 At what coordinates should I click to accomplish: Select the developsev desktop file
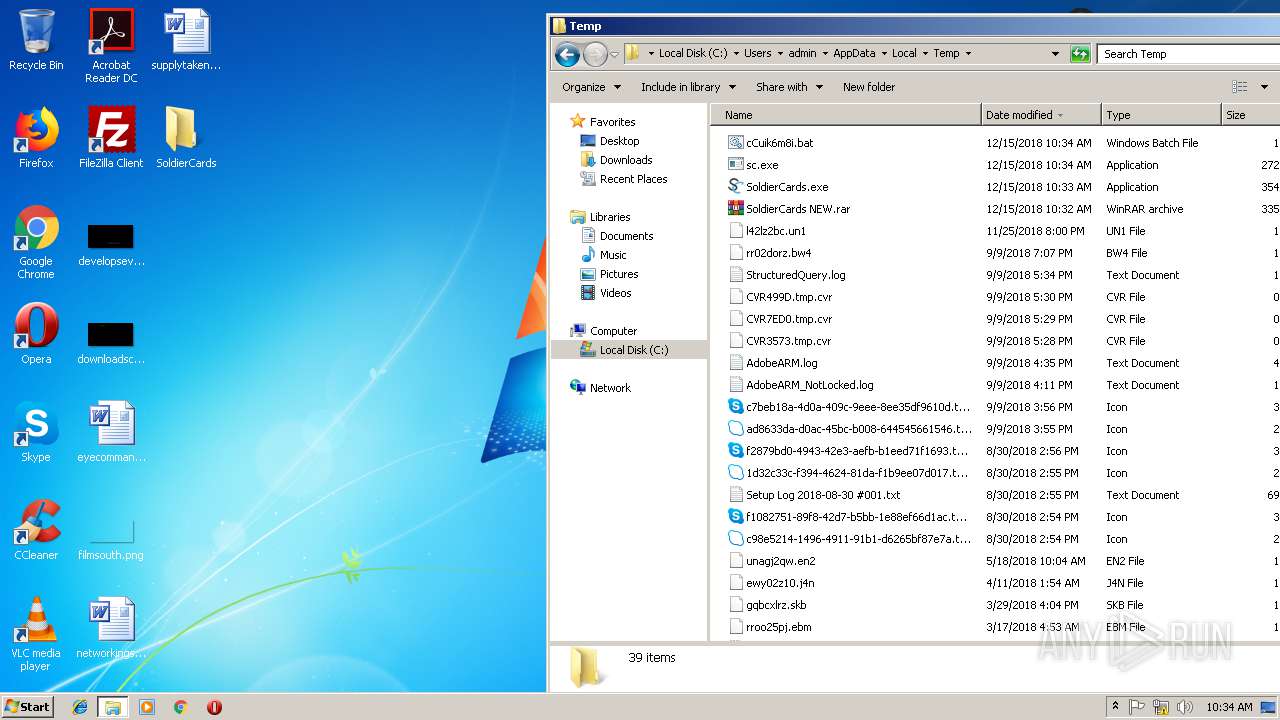111,246
